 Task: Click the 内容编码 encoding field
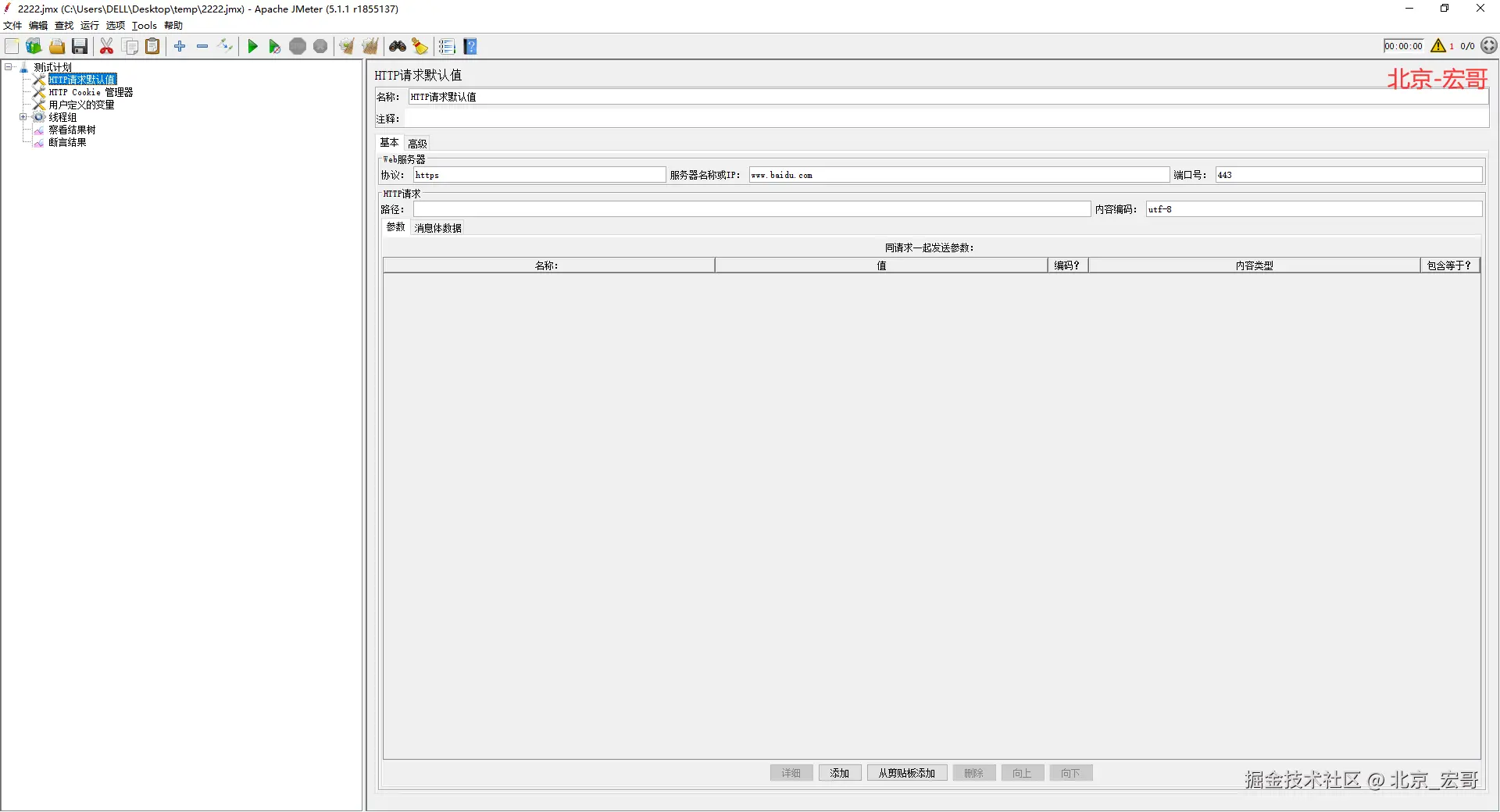tap(1314, 209)
